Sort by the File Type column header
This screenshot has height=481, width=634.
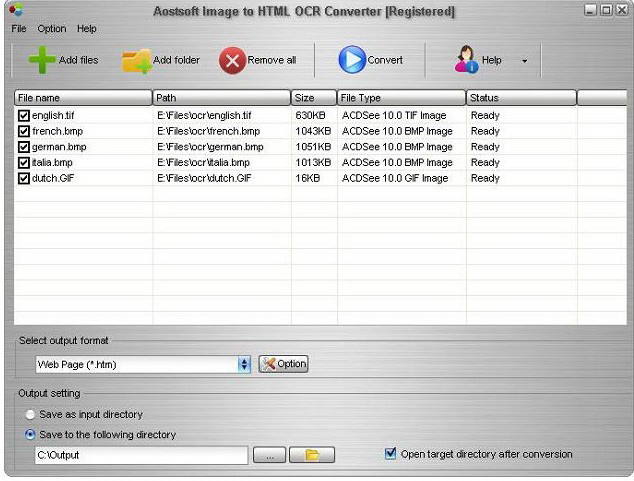click(401, 98)
